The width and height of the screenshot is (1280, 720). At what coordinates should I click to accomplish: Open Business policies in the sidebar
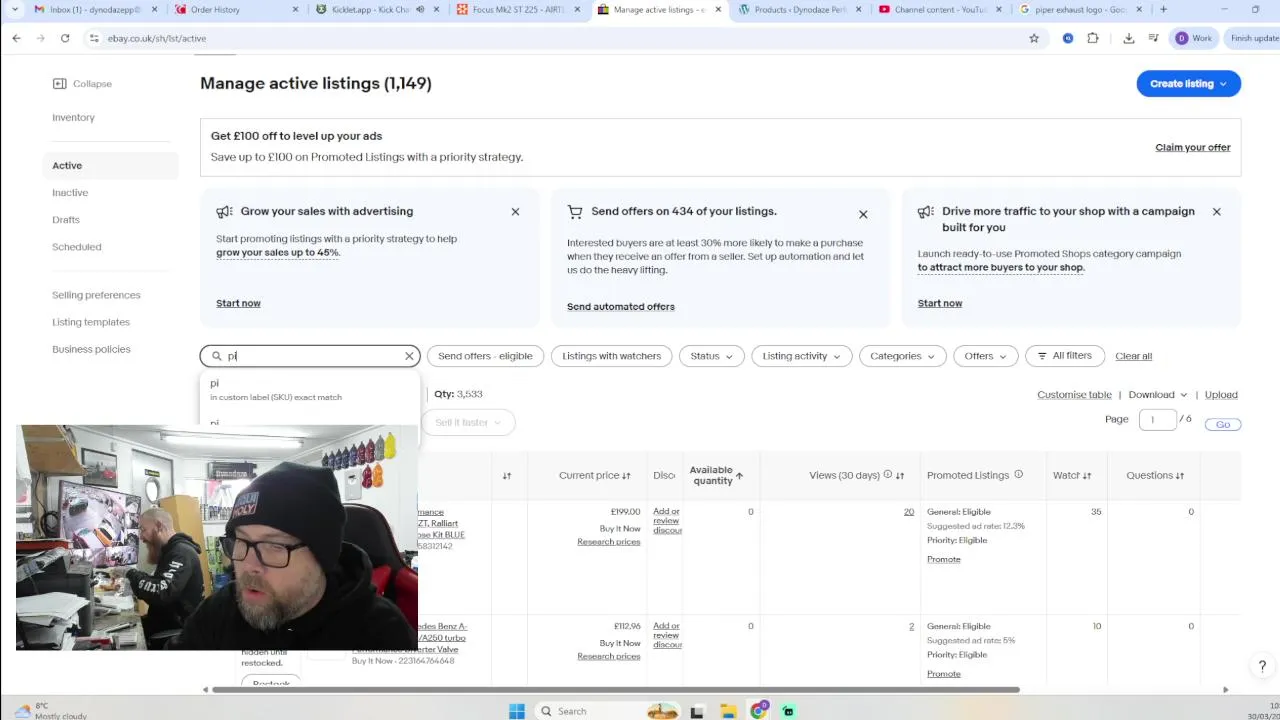(x=92, y=349)
